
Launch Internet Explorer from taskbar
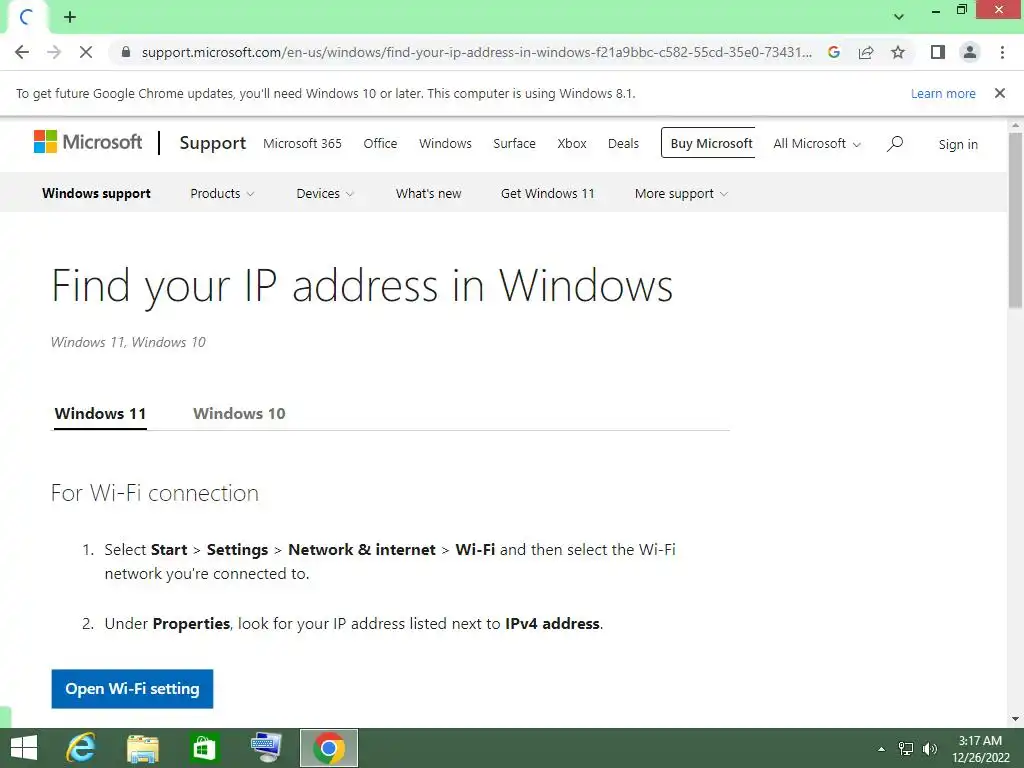click(81, 748)
